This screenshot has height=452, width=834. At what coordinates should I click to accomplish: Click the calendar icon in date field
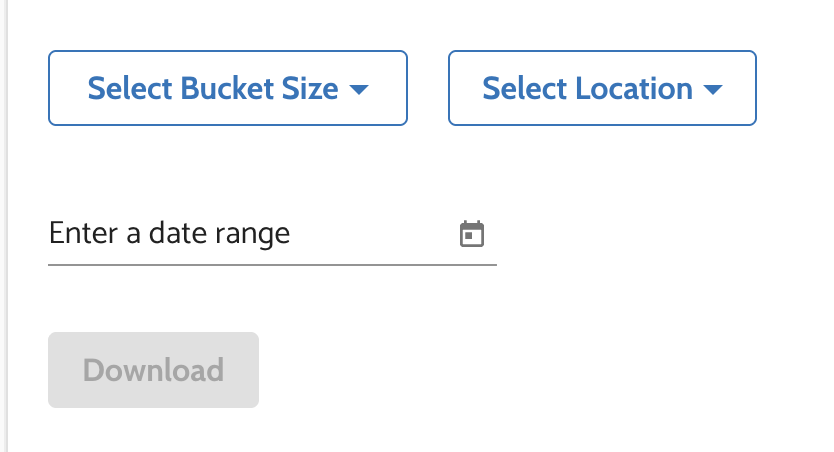[471, 234]
